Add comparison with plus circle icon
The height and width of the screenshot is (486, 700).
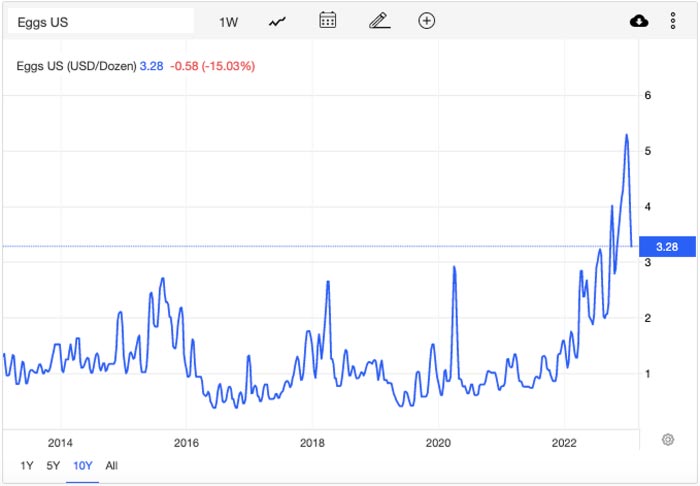pos(426,21)
